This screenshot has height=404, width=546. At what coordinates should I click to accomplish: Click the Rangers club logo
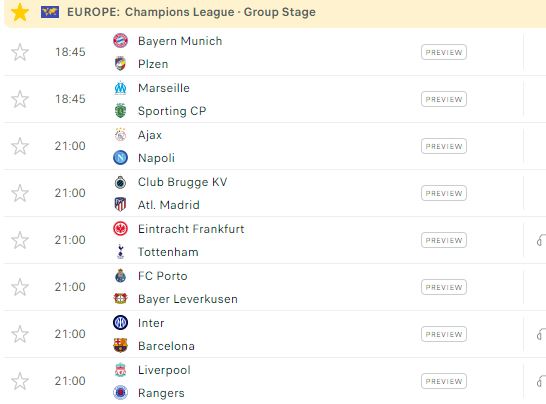pos(120,393)
